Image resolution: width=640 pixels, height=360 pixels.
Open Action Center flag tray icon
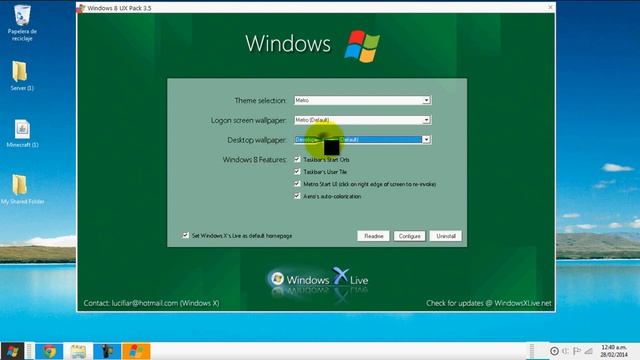coord(577,351)
